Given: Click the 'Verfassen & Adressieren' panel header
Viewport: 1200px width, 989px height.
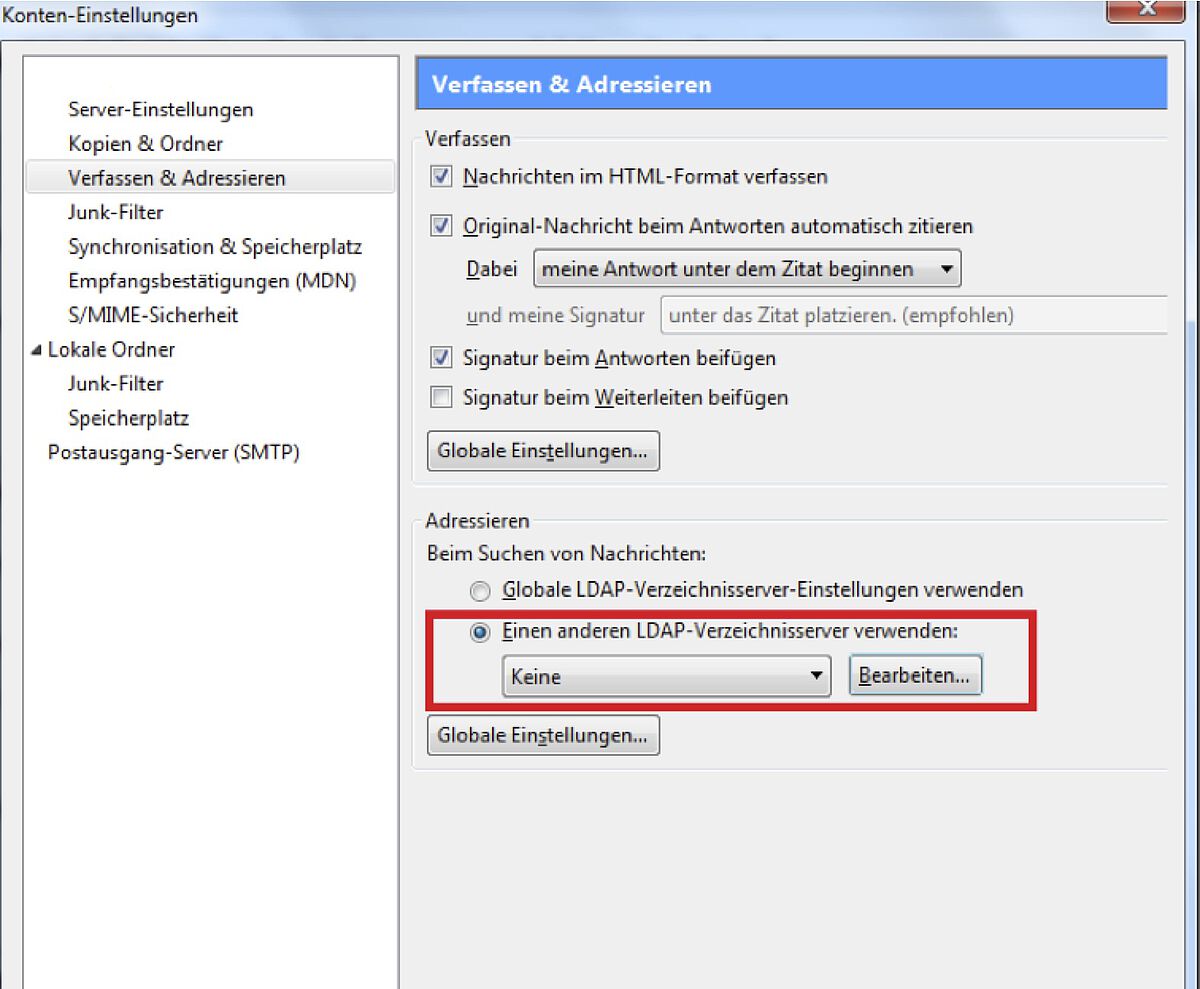Looking at the screenshot, I should 791,84.
